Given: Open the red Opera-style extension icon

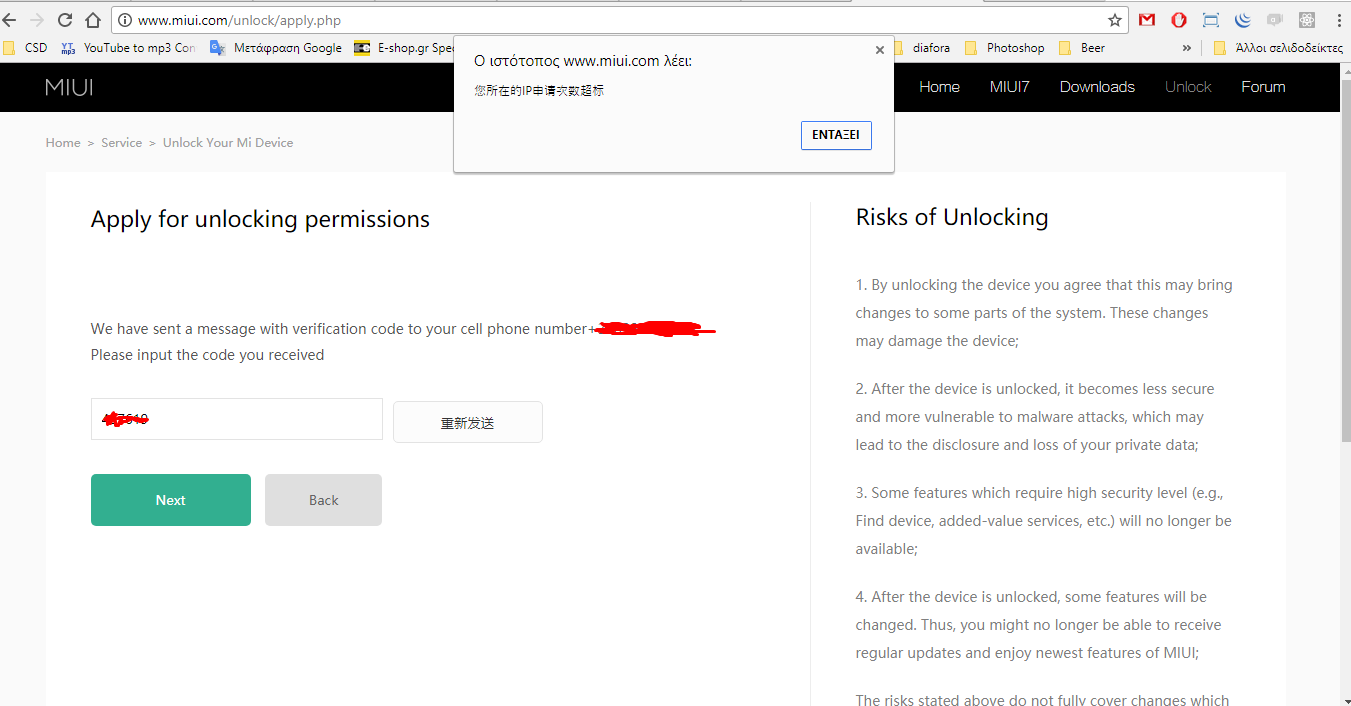Looking at the screenshot, I should pyautogui.click(x=1179, y=20).
